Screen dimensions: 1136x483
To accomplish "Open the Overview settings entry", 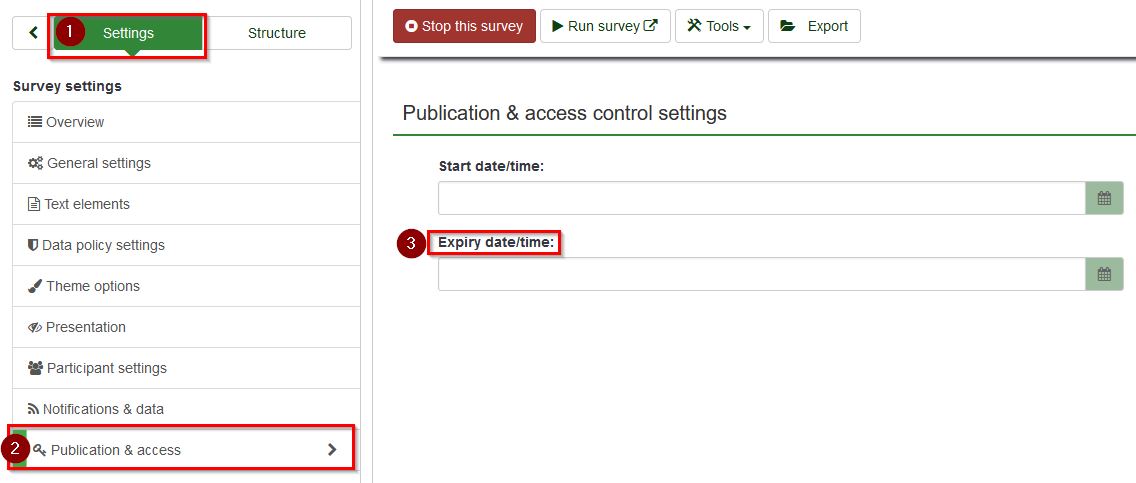I will [x=186, y=122].
